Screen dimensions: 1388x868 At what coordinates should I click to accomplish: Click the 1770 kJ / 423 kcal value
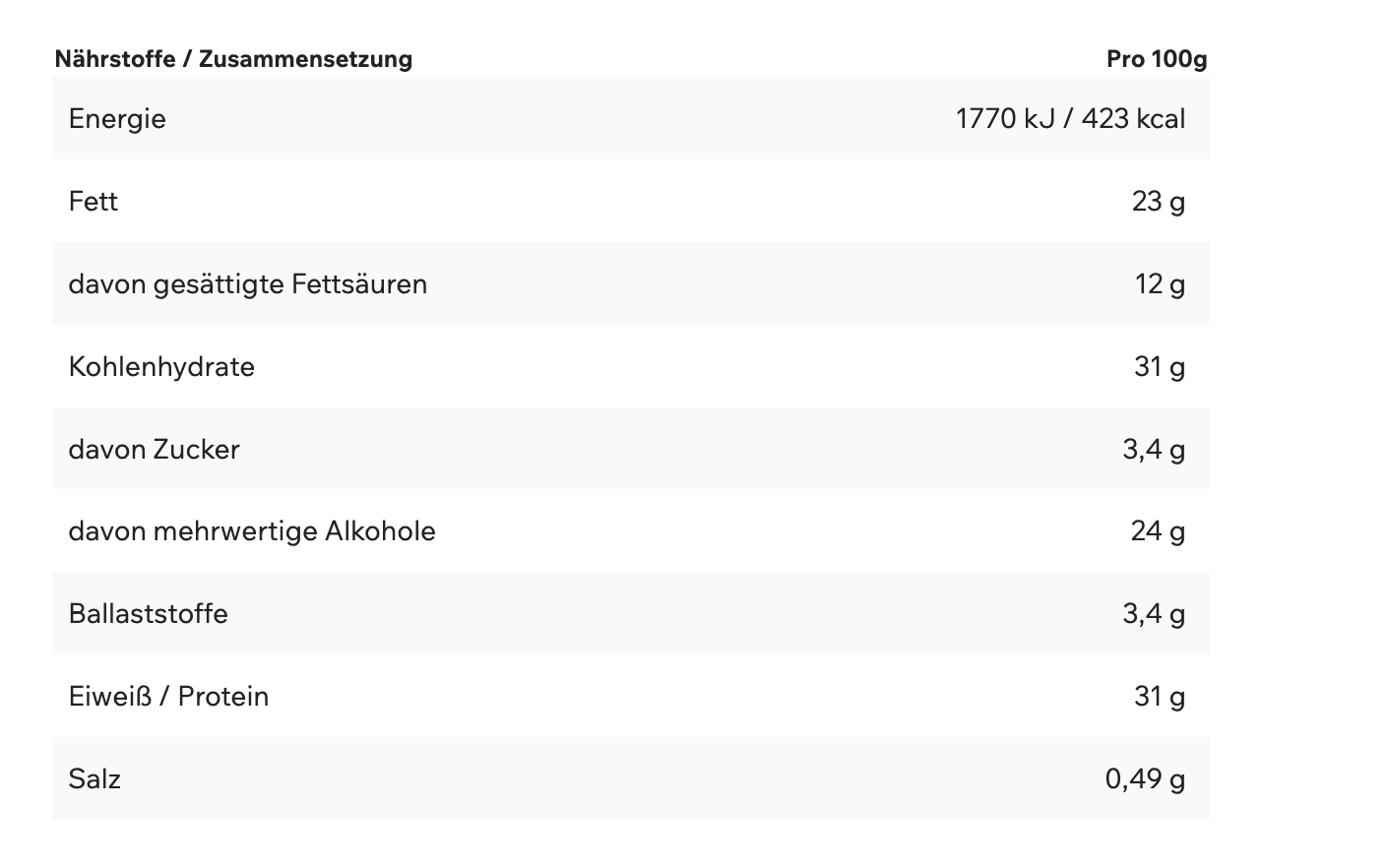[x=1070, y=119]
